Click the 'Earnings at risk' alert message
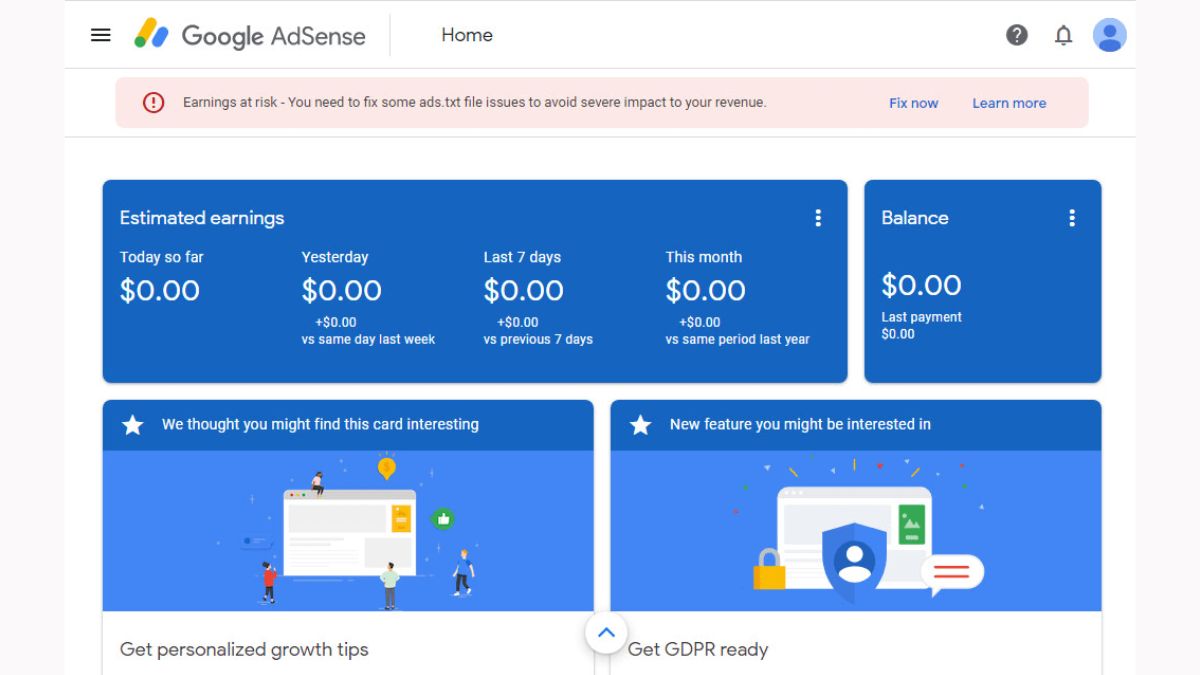 474,102
